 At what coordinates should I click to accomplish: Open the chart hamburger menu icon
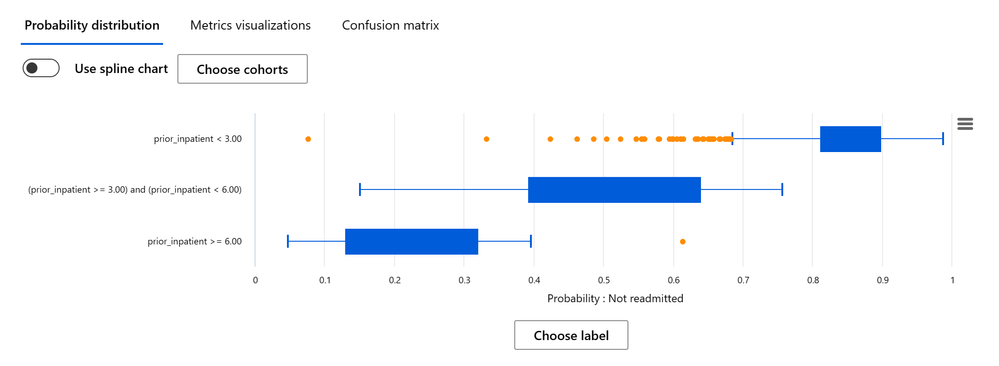tap(965, 124)
